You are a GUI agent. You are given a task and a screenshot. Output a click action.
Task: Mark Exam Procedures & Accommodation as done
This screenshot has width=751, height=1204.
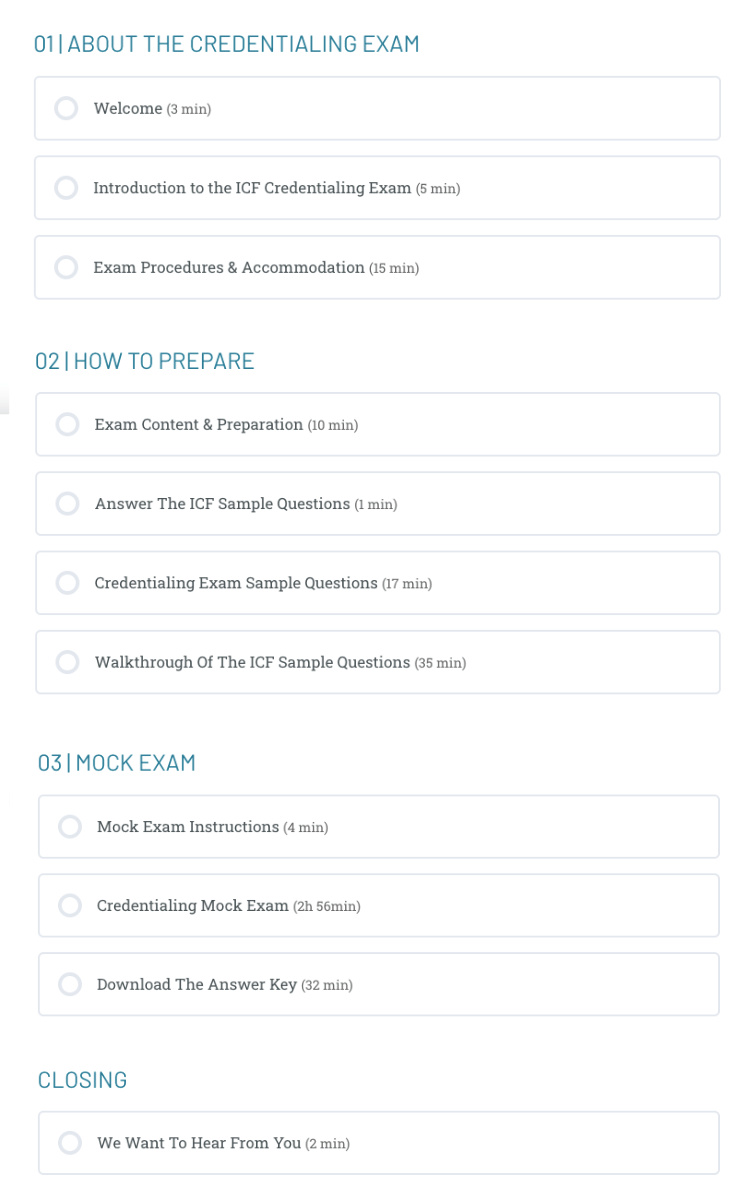(67, 267)
